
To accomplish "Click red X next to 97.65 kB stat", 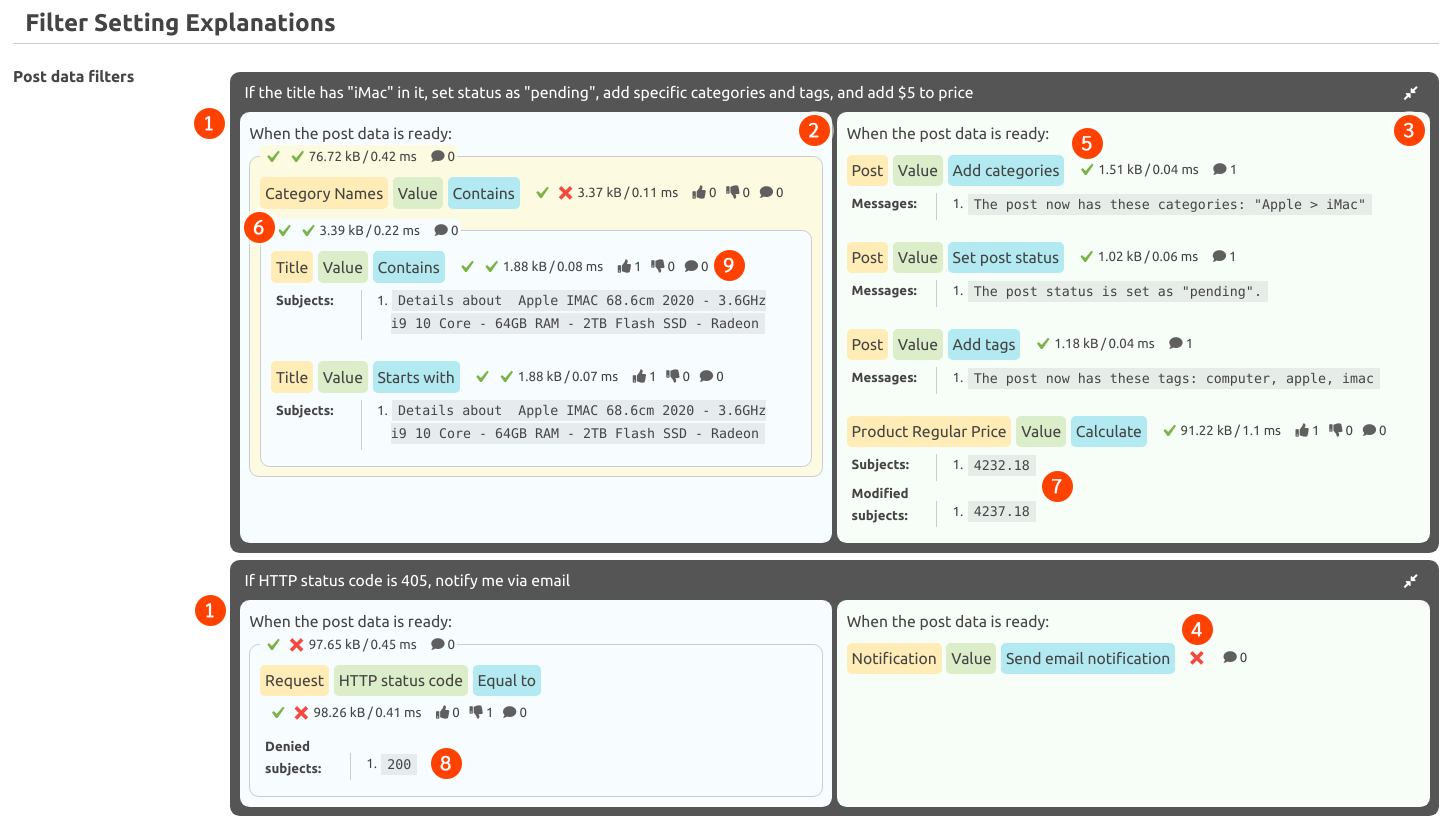I will (x=296, y=644).
